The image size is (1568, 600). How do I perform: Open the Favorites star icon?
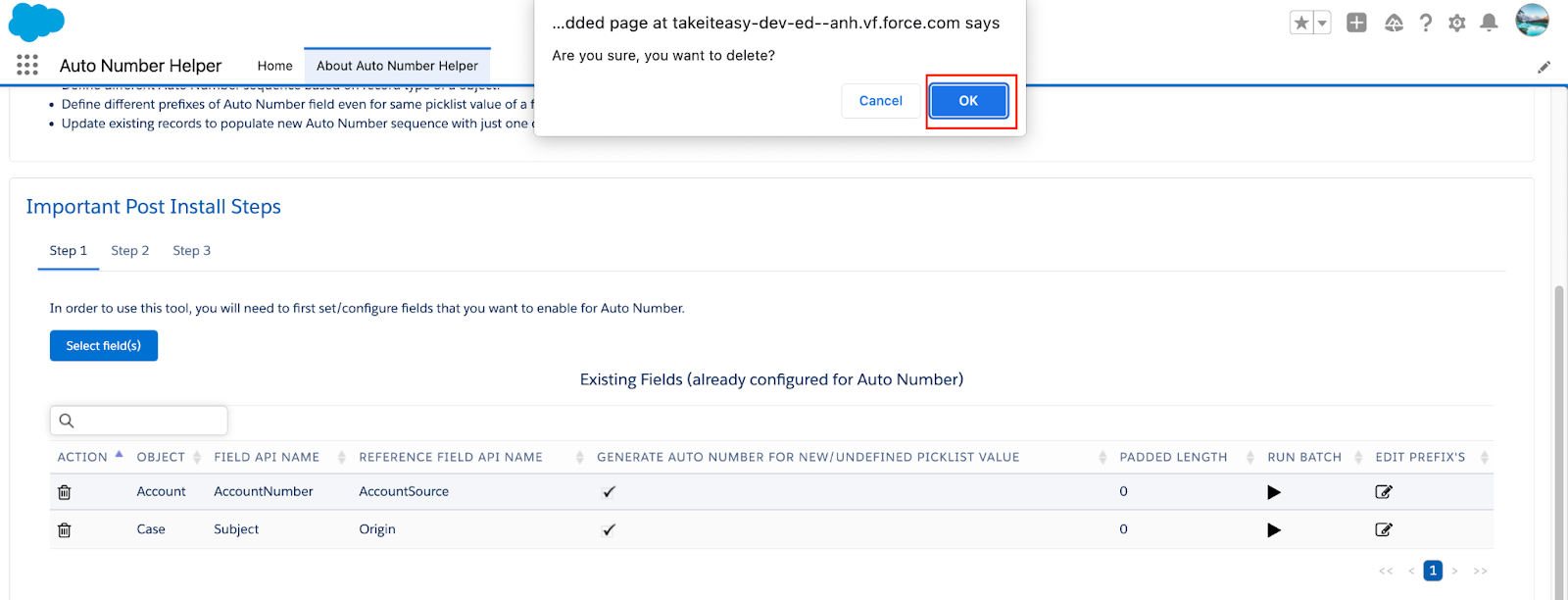pos(1301,23)
